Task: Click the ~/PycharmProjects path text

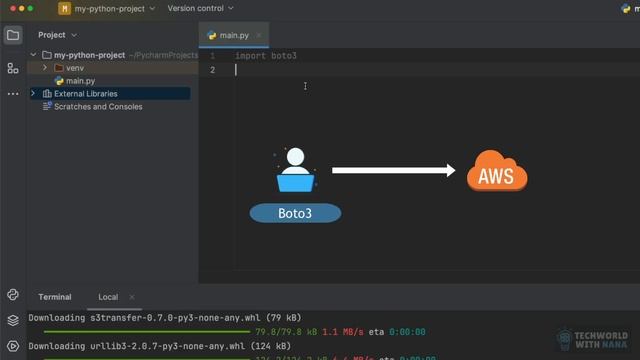Action: pos(164,55)
